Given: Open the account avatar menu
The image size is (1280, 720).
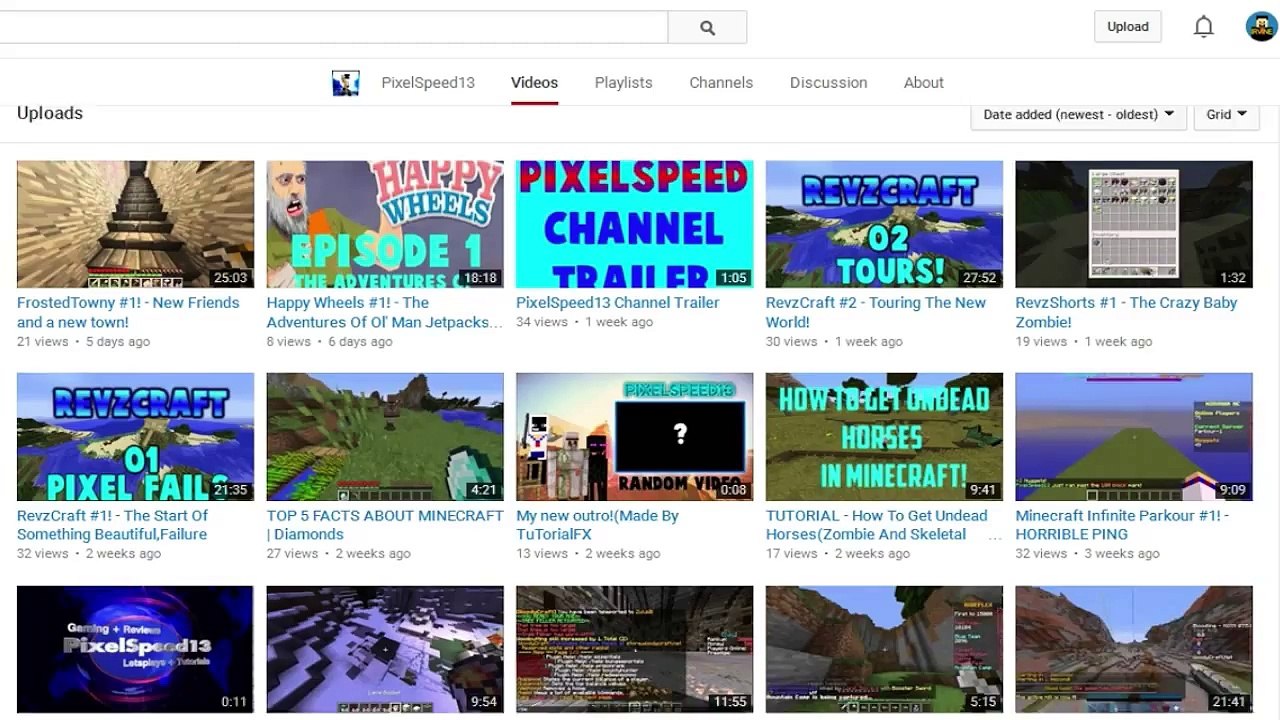Looking at the screenshot, I should tap(1261, 27).
